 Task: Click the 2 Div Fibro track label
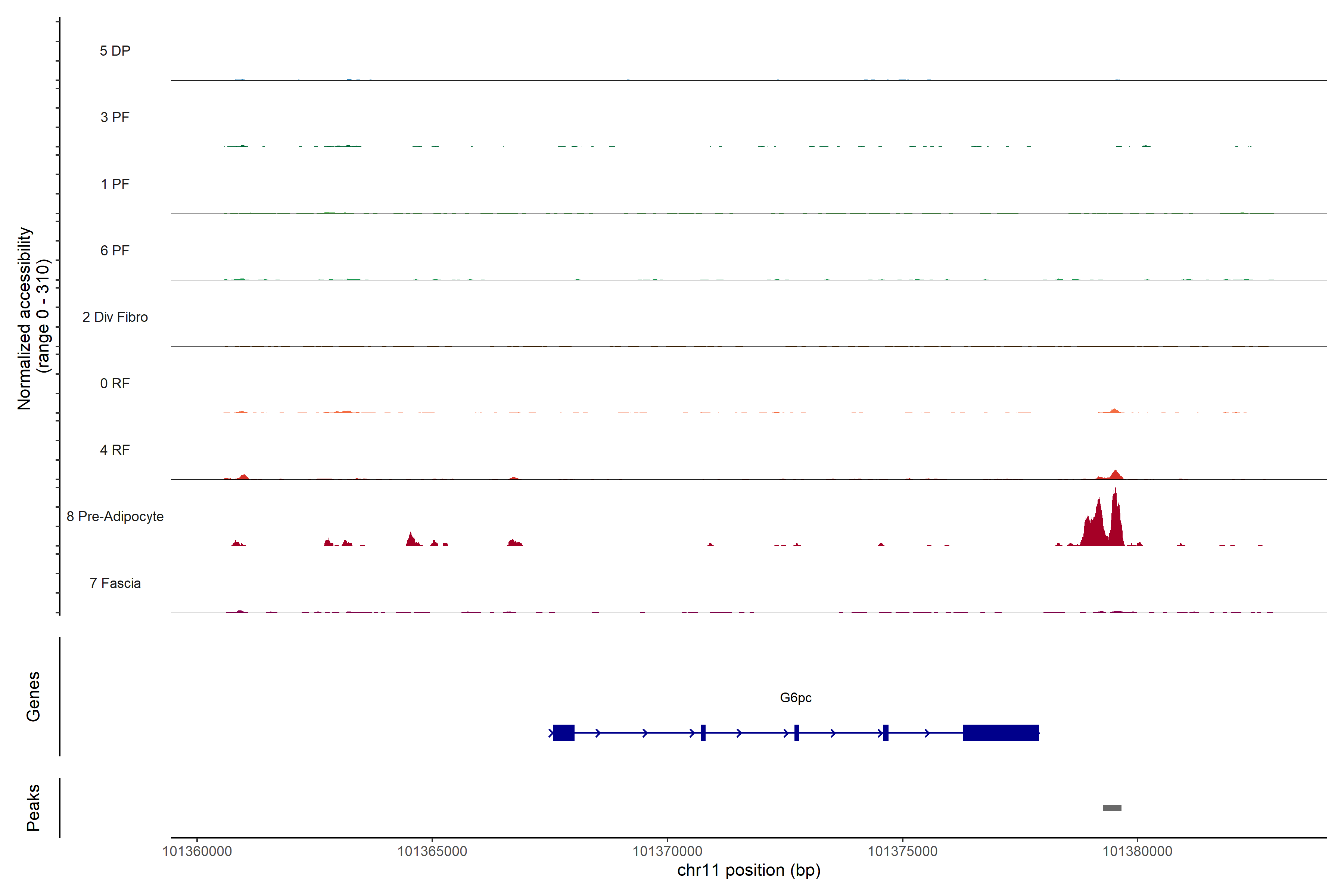coord(115,317)
